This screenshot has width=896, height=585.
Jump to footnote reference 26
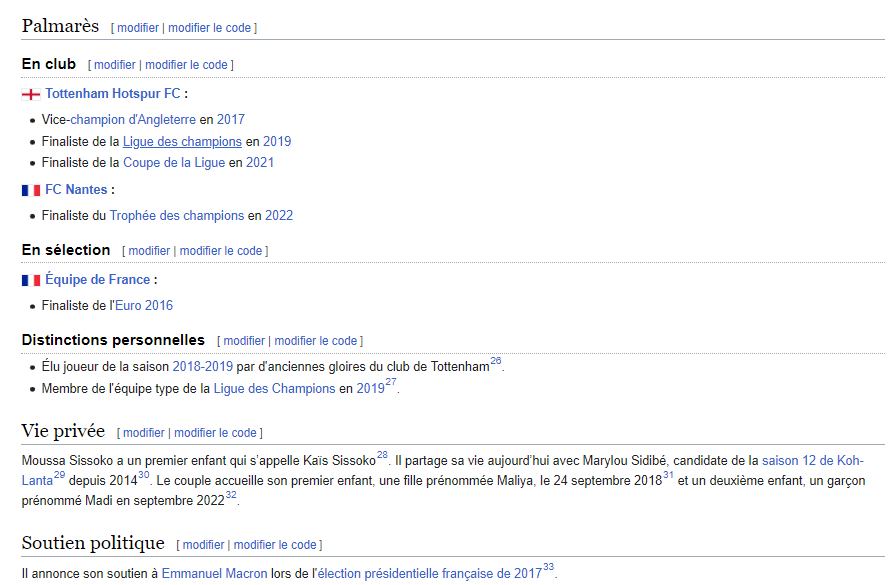[495, 361]
